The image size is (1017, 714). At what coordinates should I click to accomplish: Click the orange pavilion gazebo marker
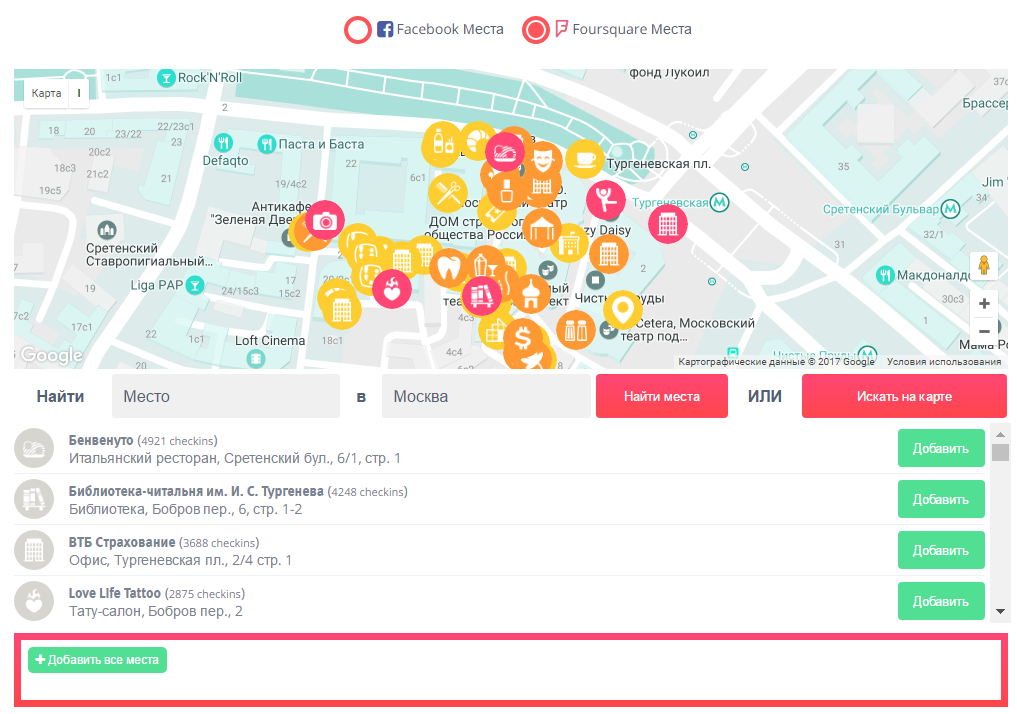pyautogui.click(x=542, y=228)
